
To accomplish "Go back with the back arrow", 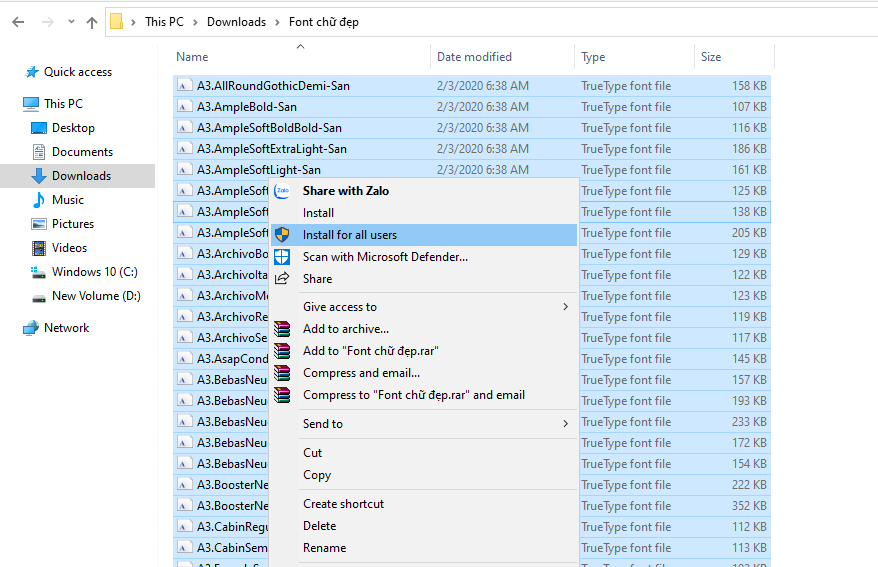I will (18, 22).
